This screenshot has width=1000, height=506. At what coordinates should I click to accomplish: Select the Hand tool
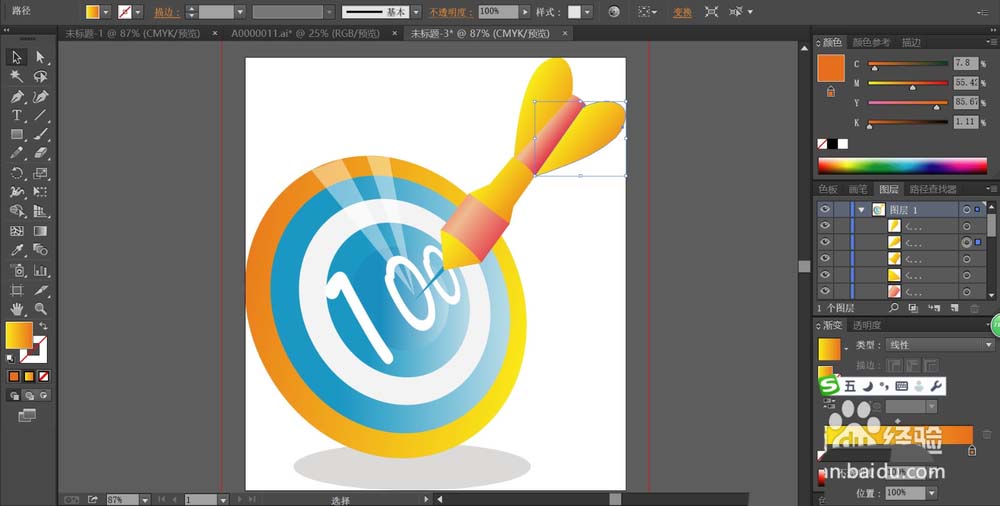tap(17, 309)
